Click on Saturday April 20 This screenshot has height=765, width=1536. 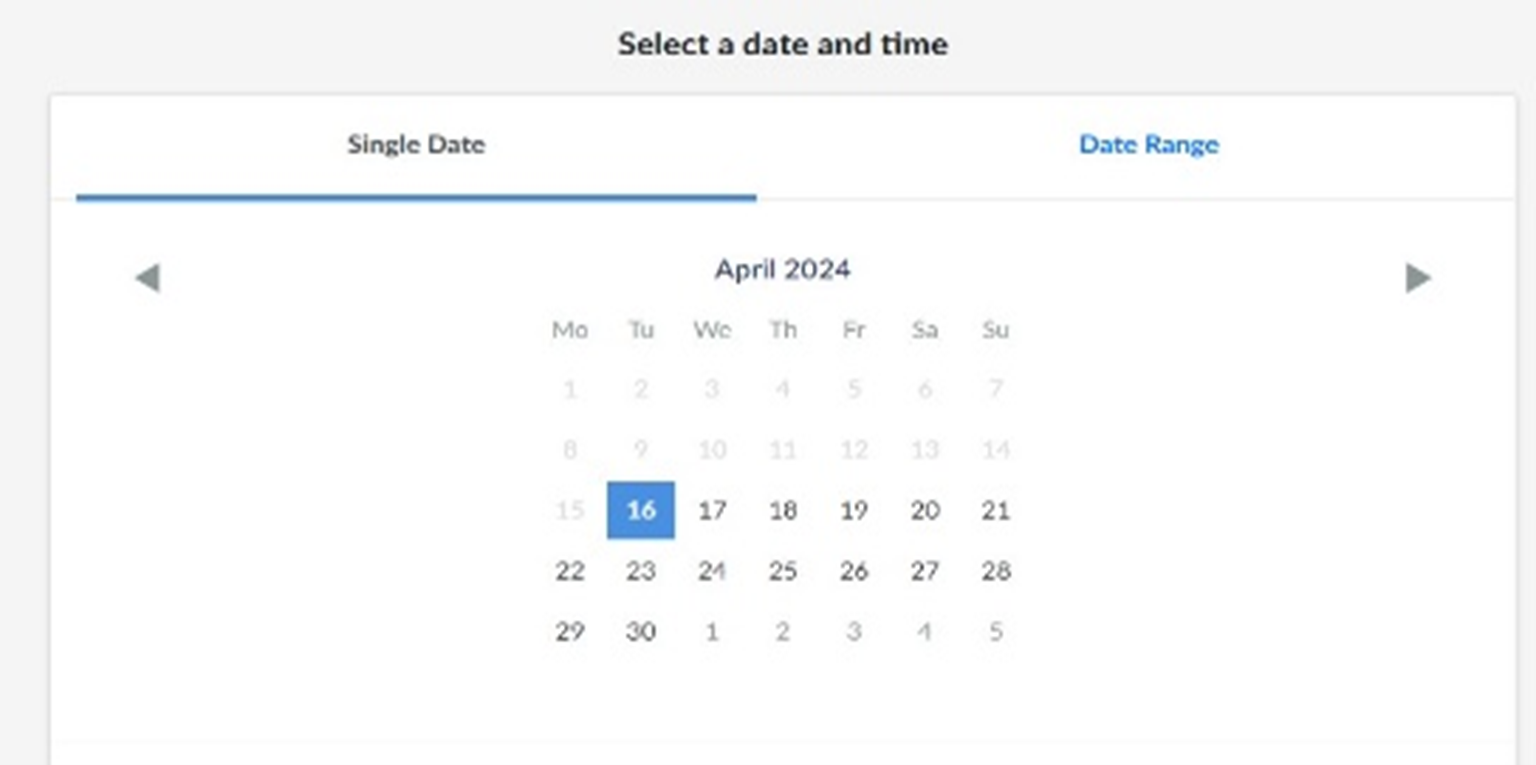925,510
